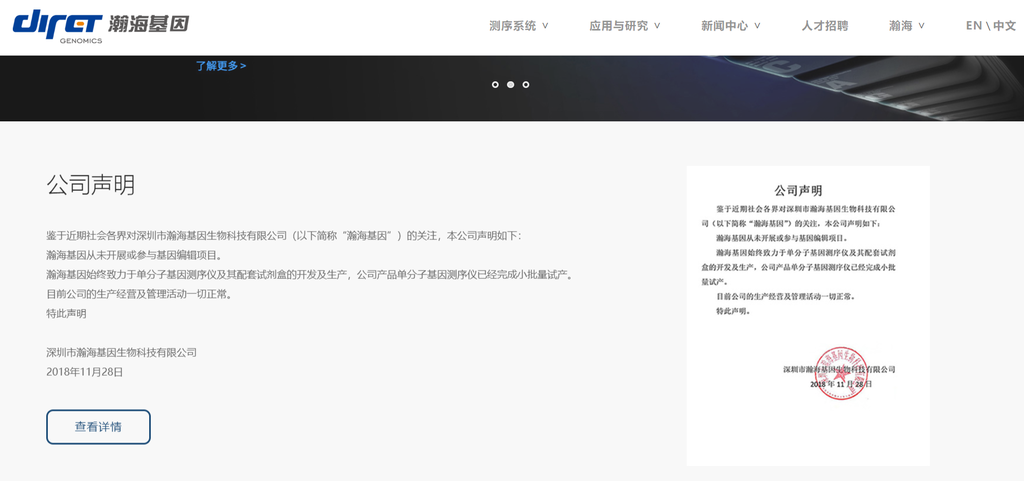Viewport: 1024px width, 481px height.
Task: Open the 测序系统 menu
Action: point(513,26)
